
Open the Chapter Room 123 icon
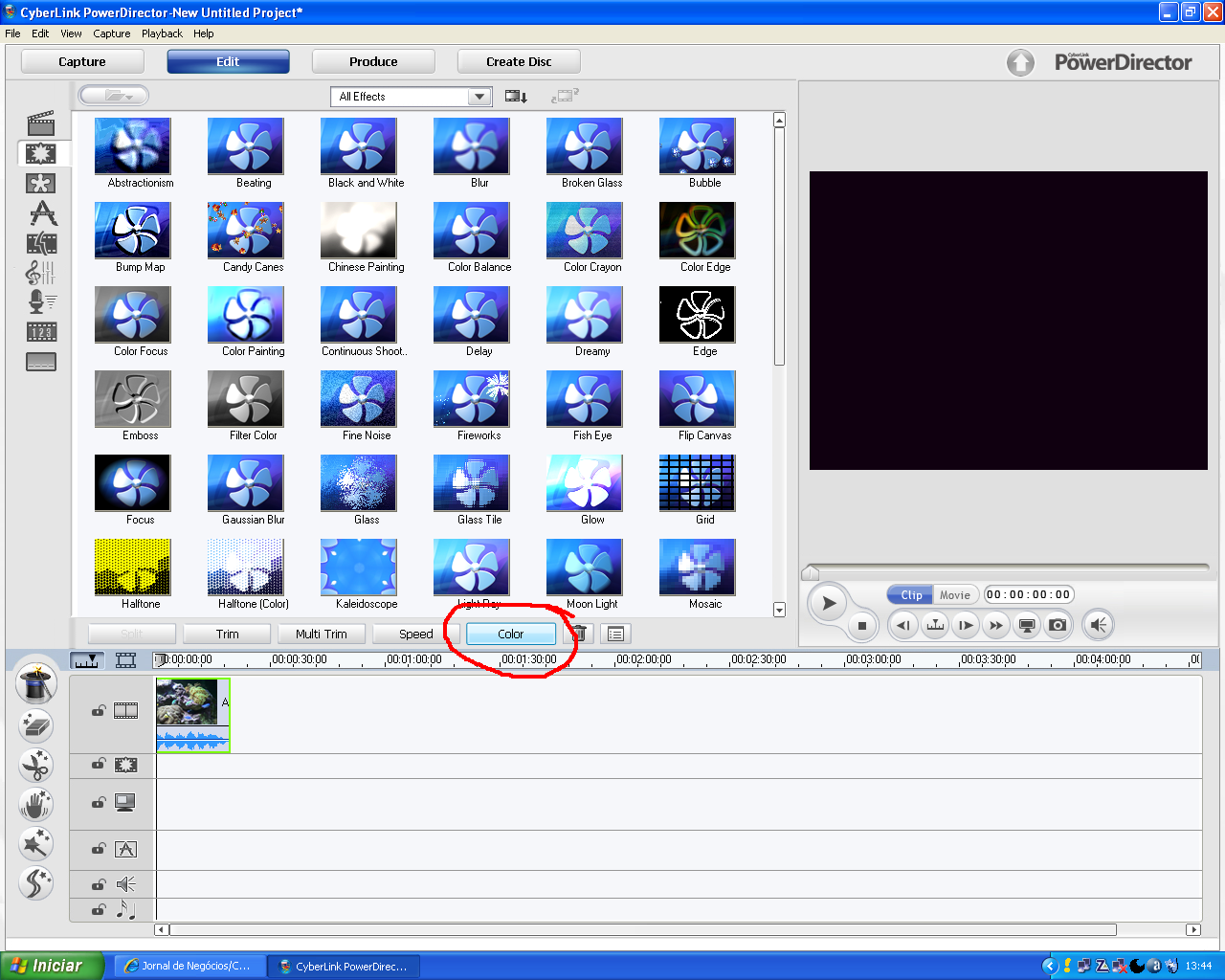(x=41, y=332)
